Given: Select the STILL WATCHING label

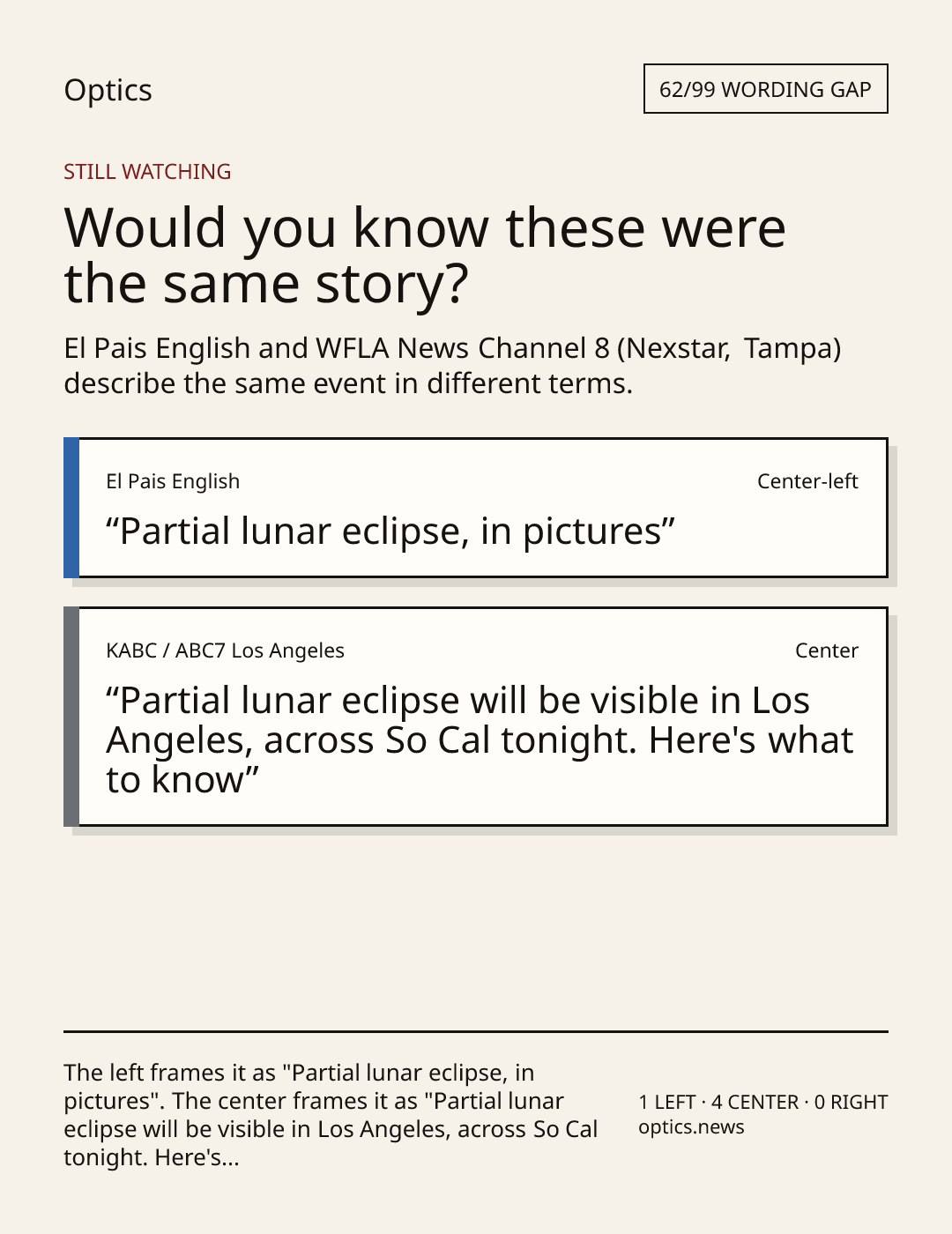Looking at the screenshot, I should point(147,172).
